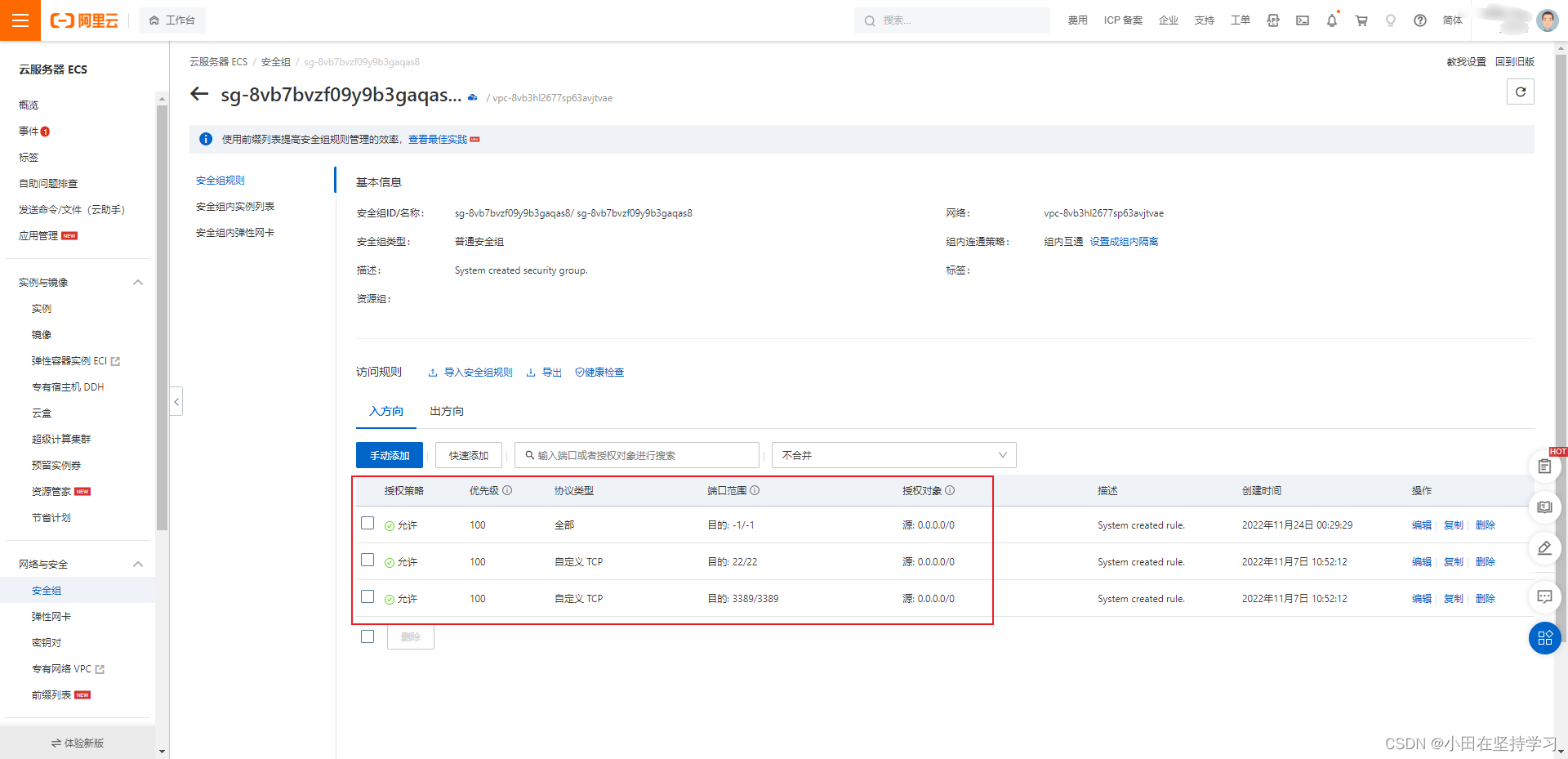This screenshot has height=759, width=1568.
Task: Click the info icon next to 端口范围
Action: click(x=755, y=490)
